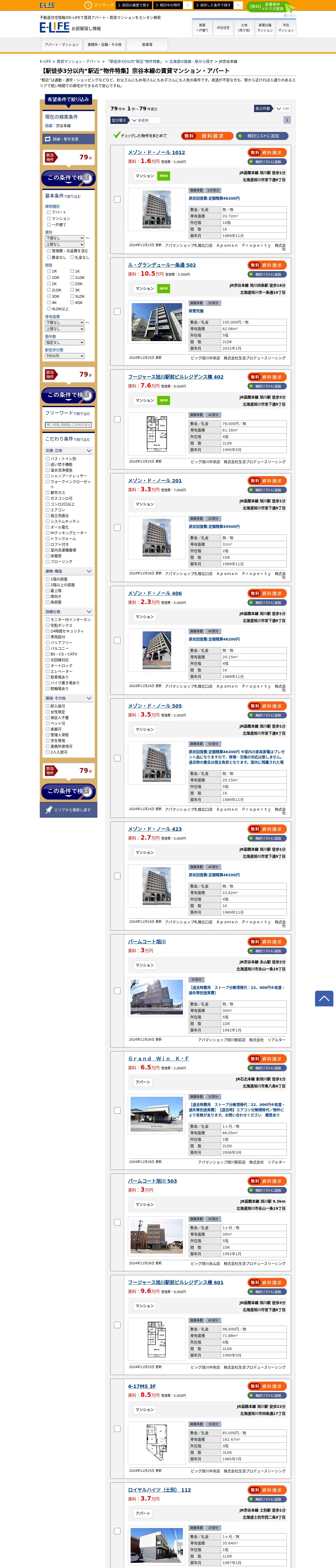Click 検討リストに追加 for メゾン・ド・ノール 1012

pyautogui.click(x=267, y=162)
